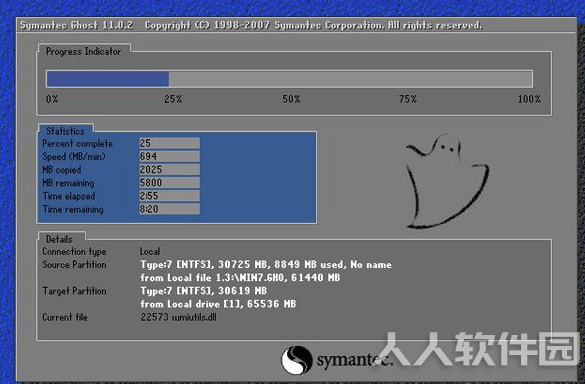Viewport: 585px width, 384px height.
Task: Select the Statistics panel label
Action: pos(65,131)
